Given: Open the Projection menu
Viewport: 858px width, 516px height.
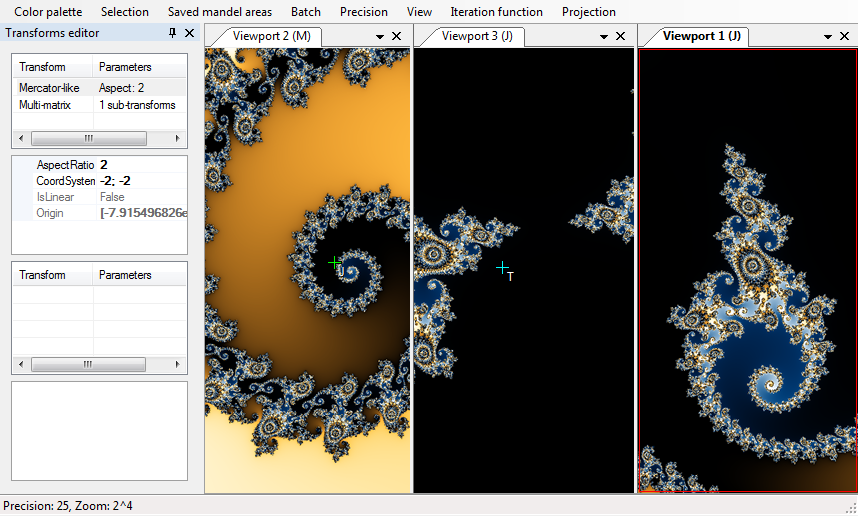Looking at the screenshot, I should [589, 12].
